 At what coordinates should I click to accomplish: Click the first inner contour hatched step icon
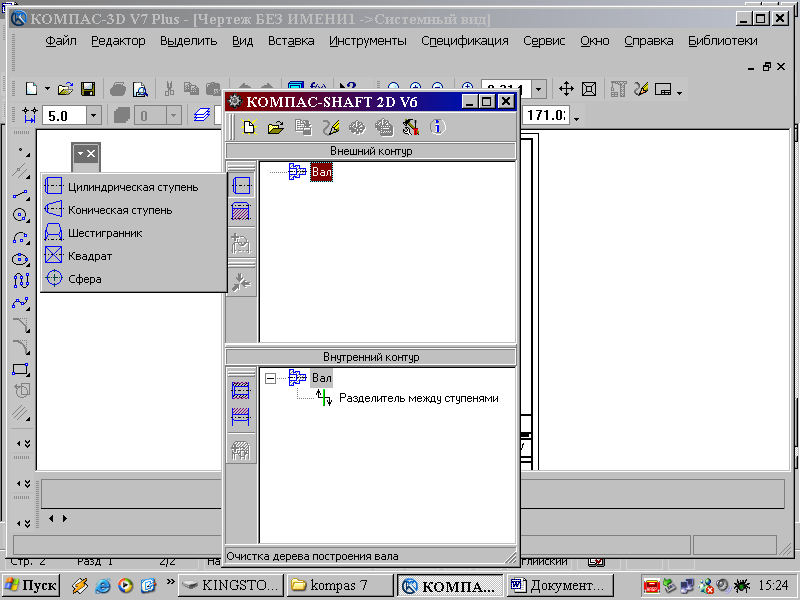click(240, 390)
